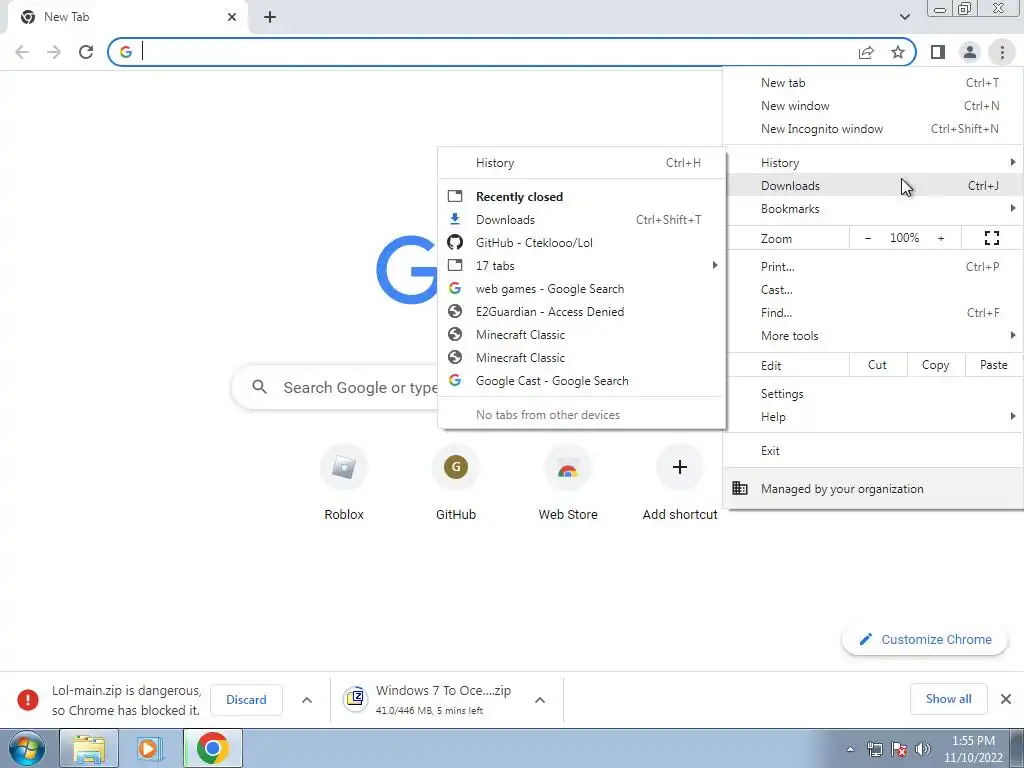Click Customize Chrome button
The image size is (1024, 768).
pos(925,639)
